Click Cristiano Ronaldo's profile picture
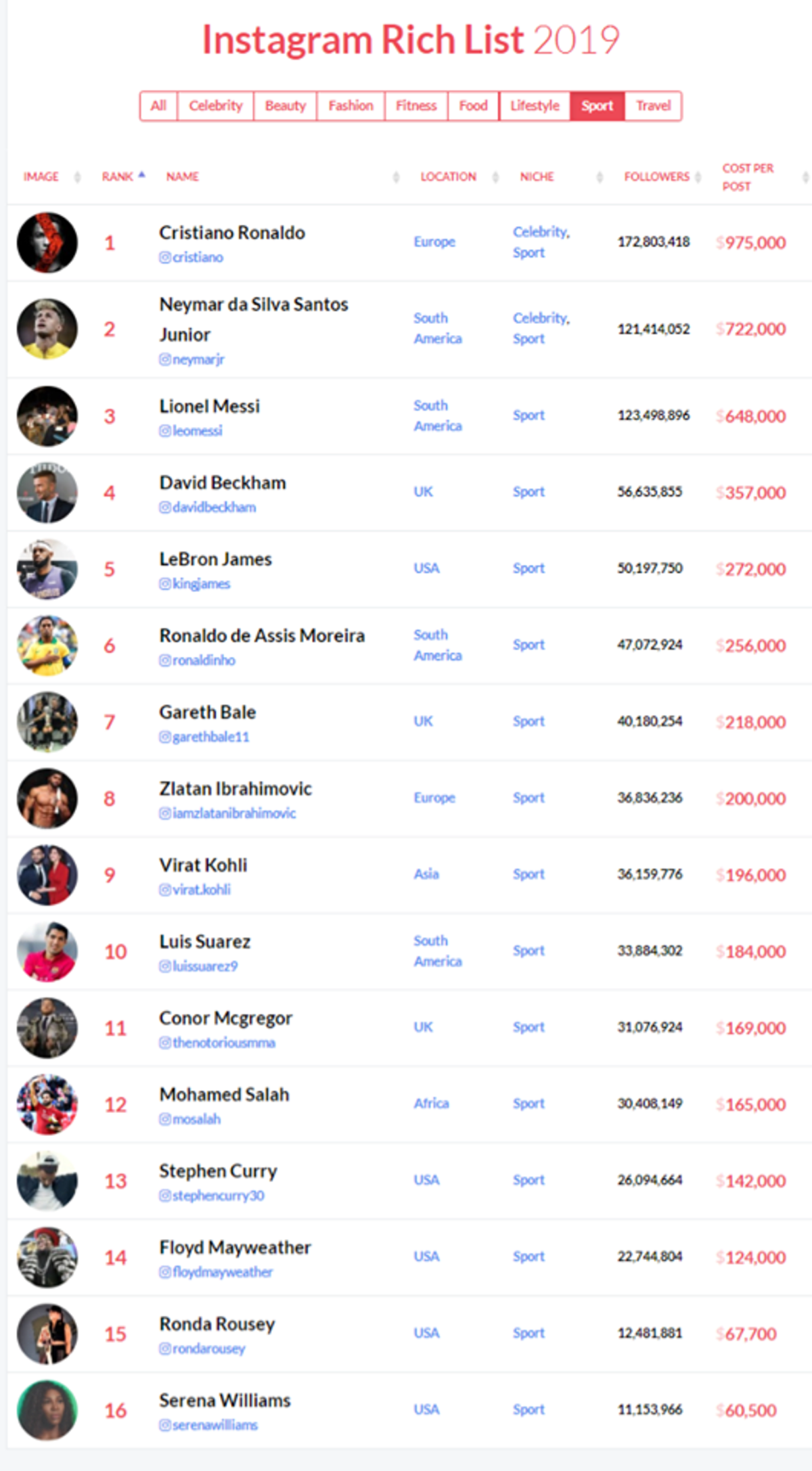Viewport: 812px width, 1471px height. pos(47,243)
